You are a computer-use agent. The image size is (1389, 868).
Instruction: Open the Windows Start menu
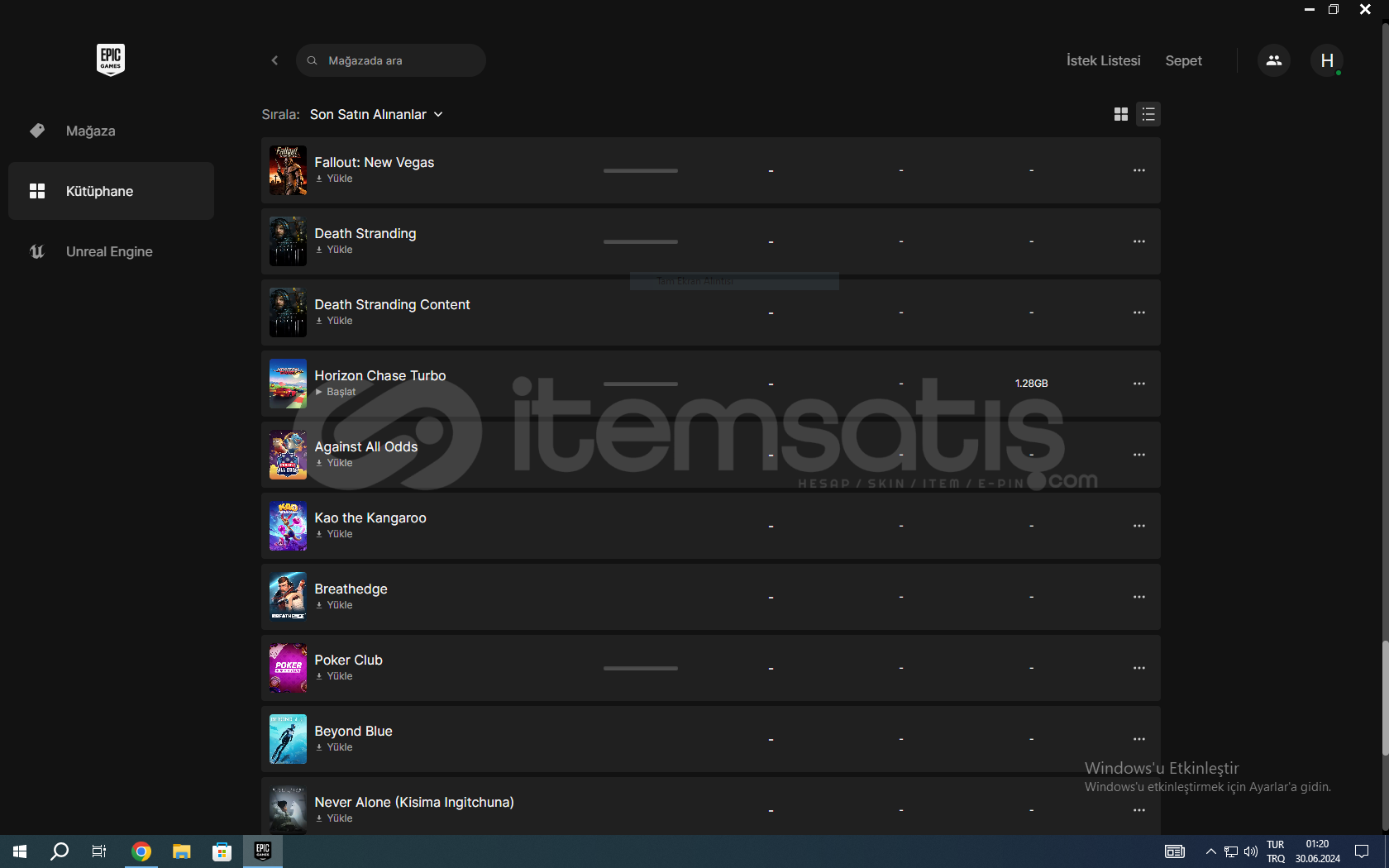20,851
